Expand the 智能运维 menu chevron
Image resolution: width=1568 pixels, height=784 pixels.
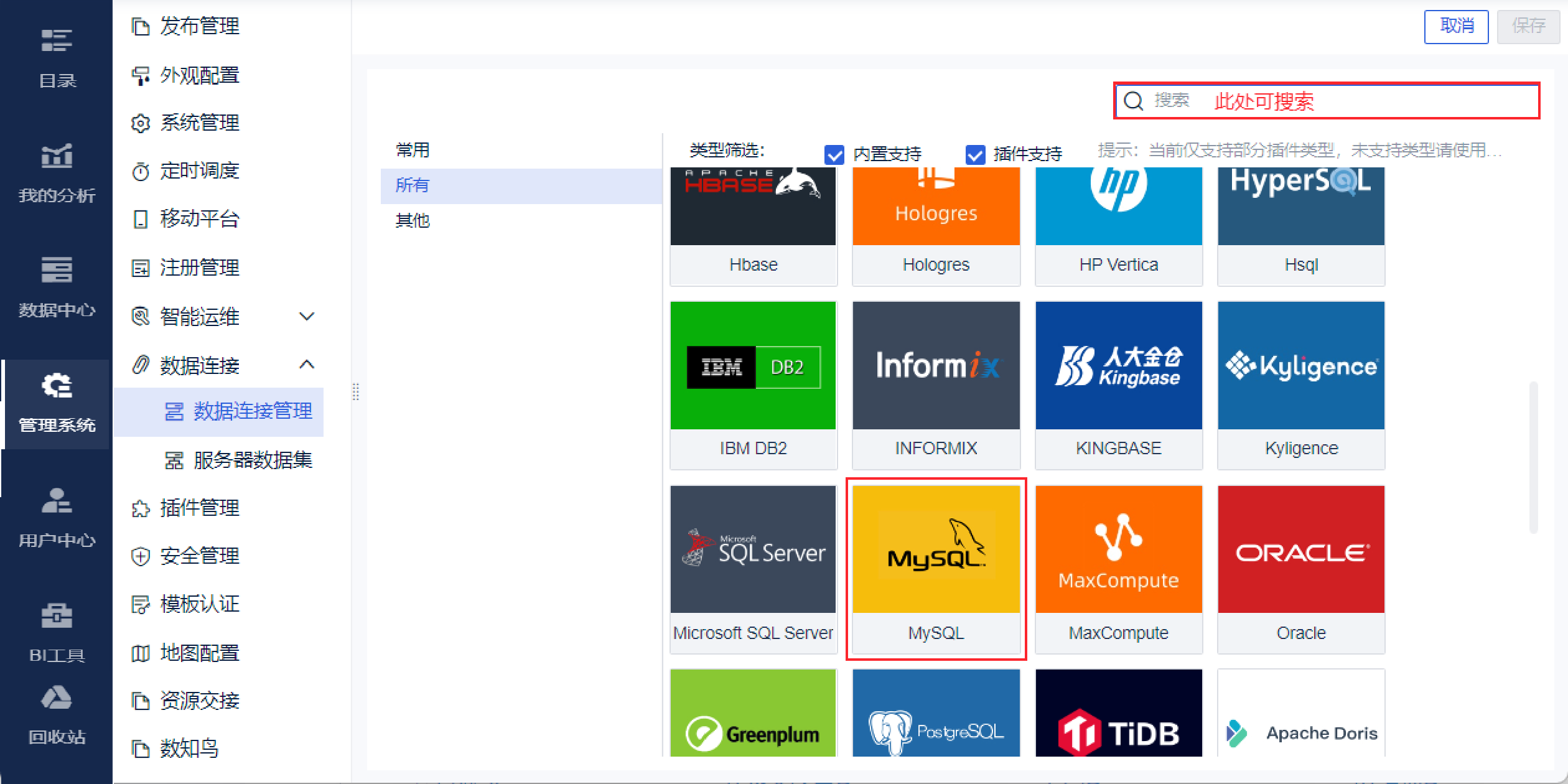307,316
